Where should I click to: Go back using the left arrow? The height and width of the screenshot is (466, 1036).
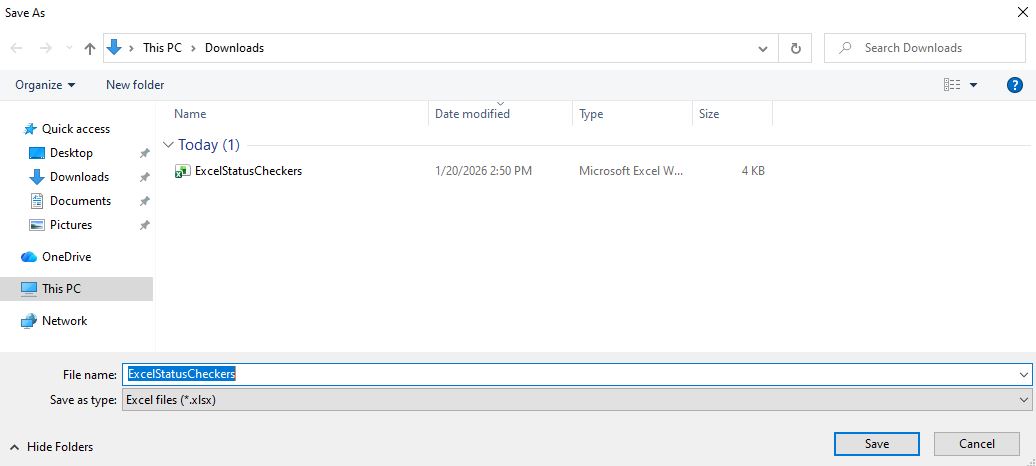coord(17,48)
